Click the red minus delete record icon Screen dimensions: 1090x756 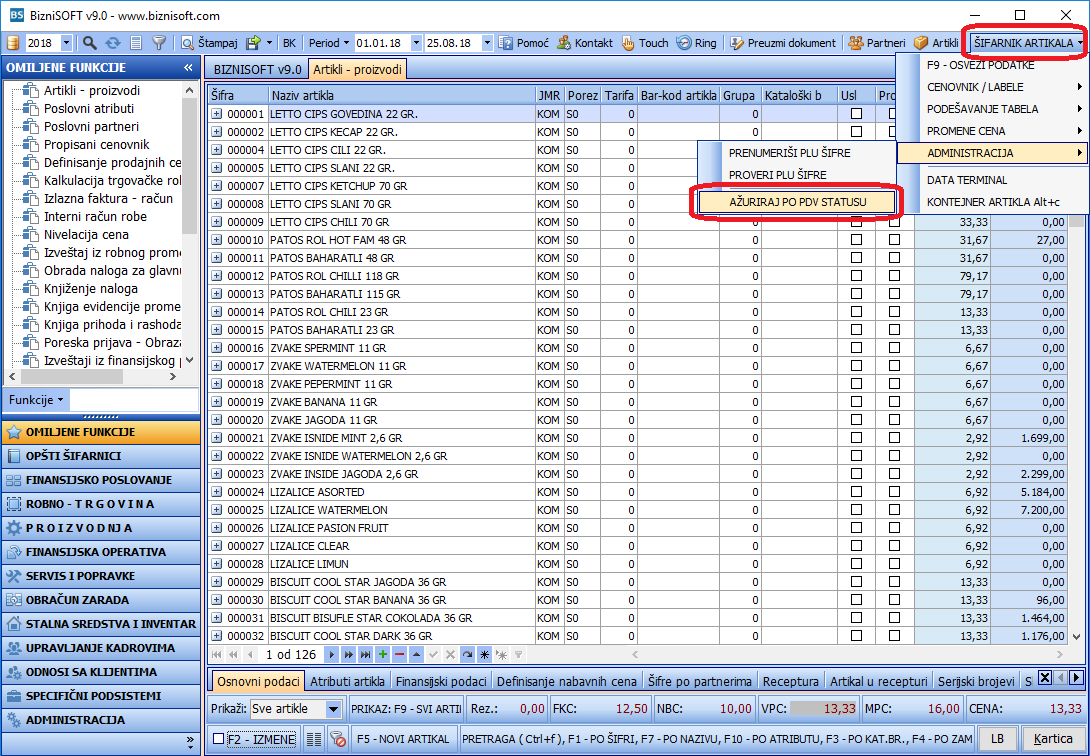point(399,655)
